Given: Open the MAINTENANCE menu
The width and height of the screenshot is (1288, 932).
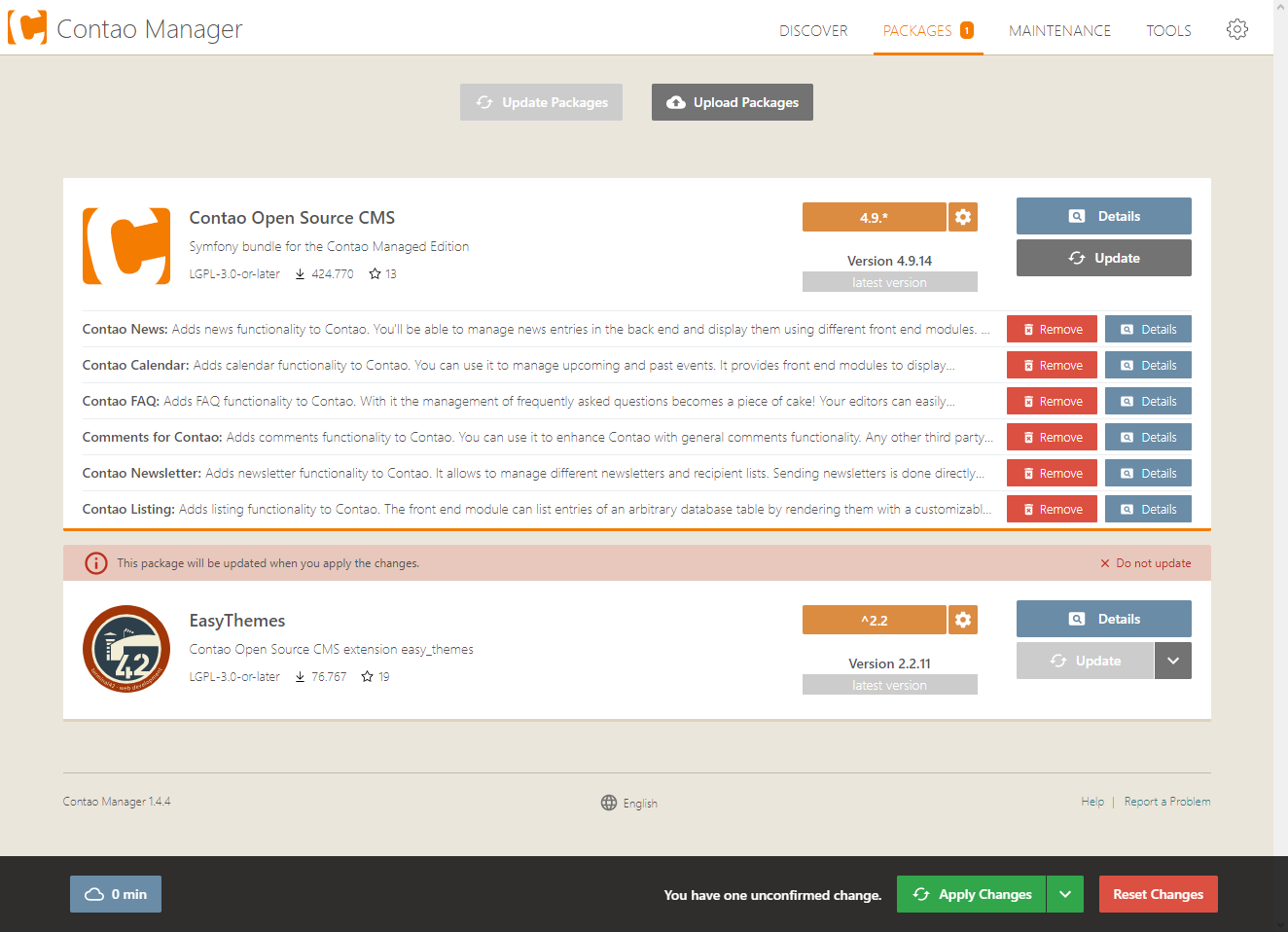Looking at the screenshot, I should 1059,30.
